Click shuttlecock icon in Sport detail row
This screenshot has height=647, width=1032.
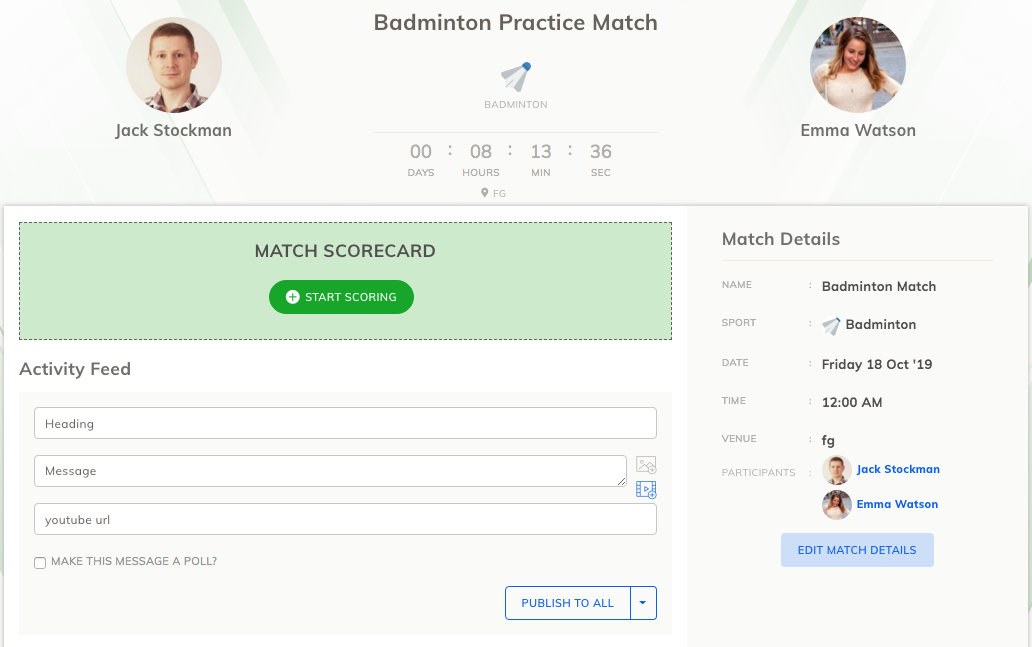click(831, 325)
